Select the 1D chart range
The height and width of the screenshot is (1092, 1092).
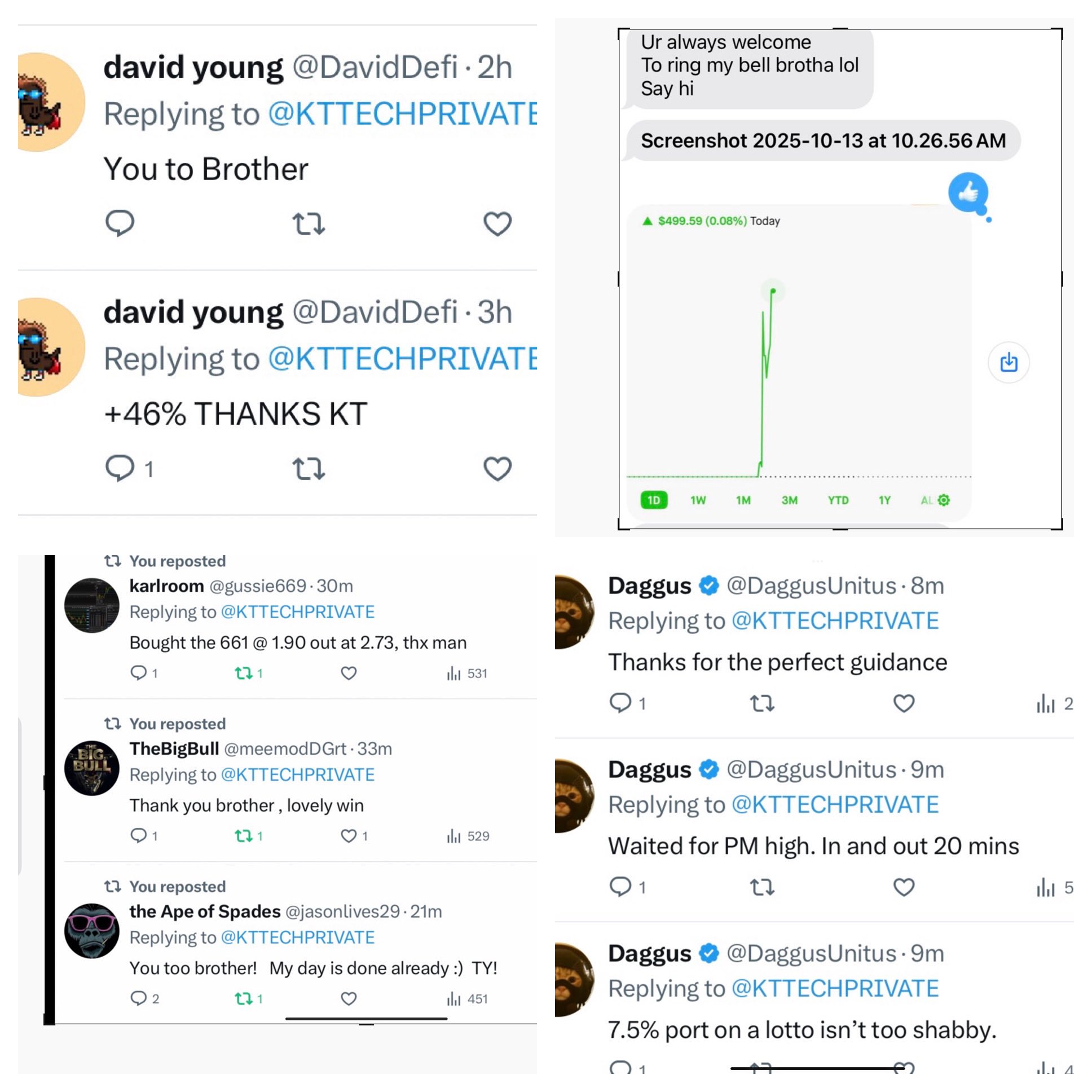tap(654, 500)
